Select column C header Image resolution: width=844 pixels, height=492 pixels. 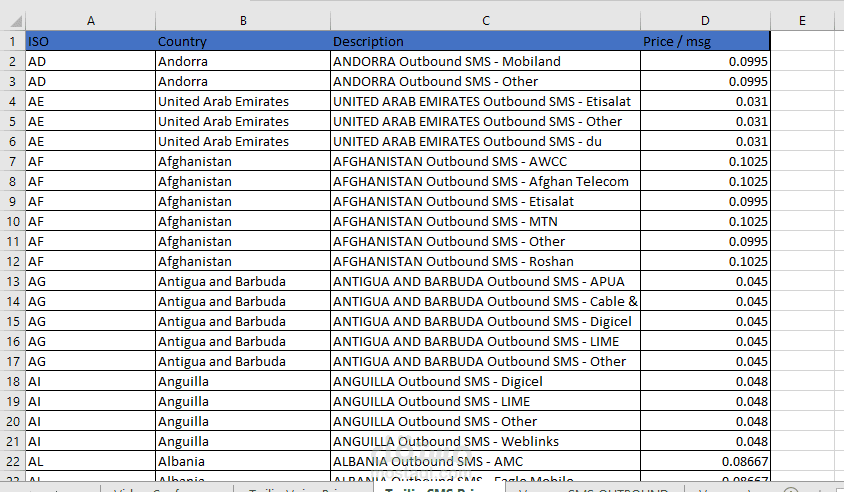486,20
